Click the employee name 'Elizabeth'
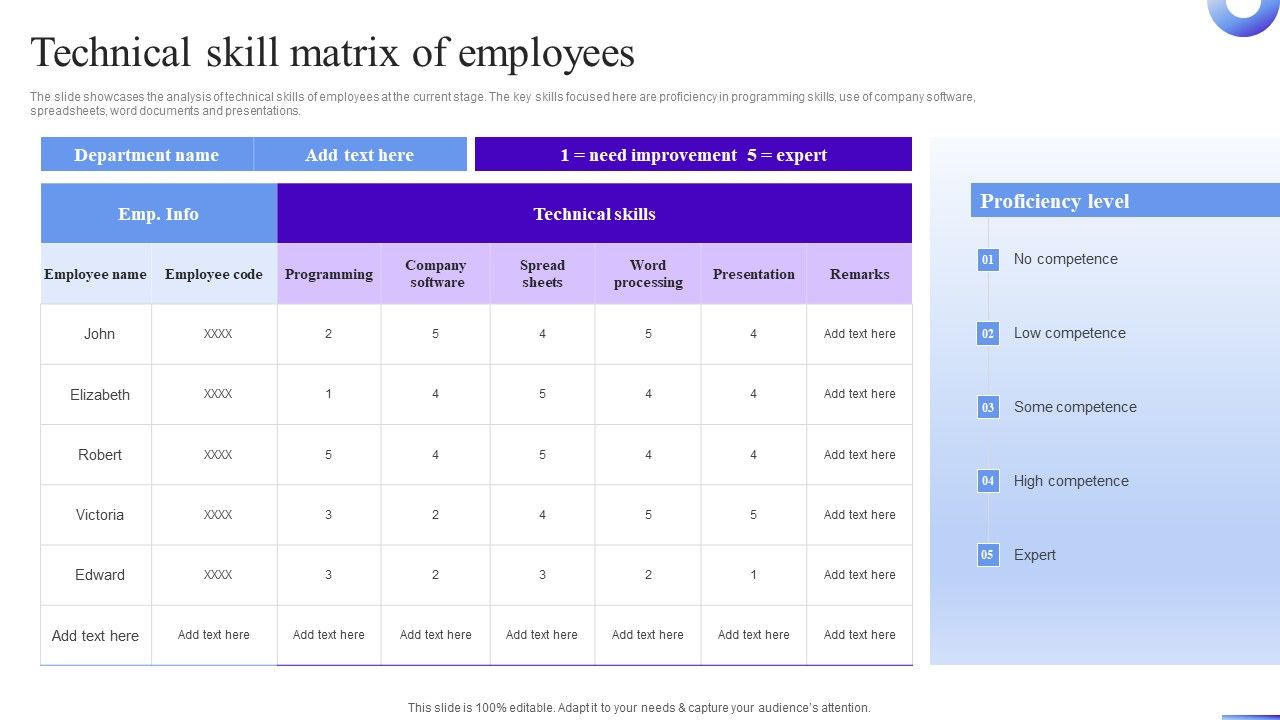Screen dimensions: 1280x720 (100, 395)
